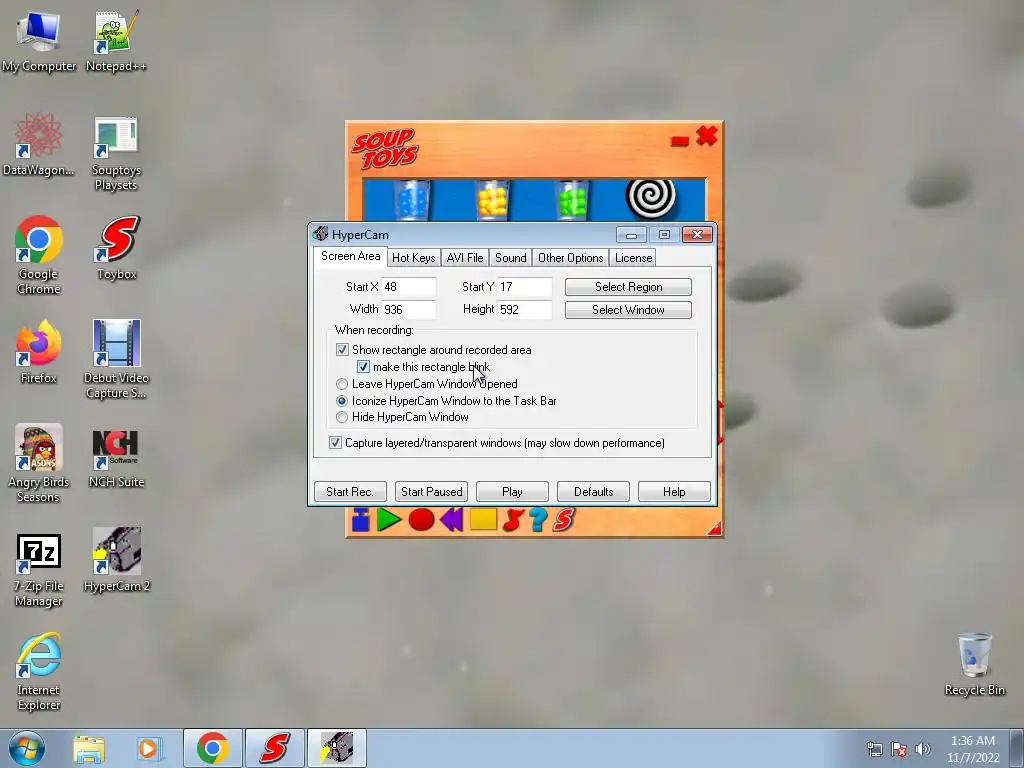Launch Firefox desktop shortcut
Image resolution: width=1024 pixels, height=768 pixels.
tap(39, 353)
